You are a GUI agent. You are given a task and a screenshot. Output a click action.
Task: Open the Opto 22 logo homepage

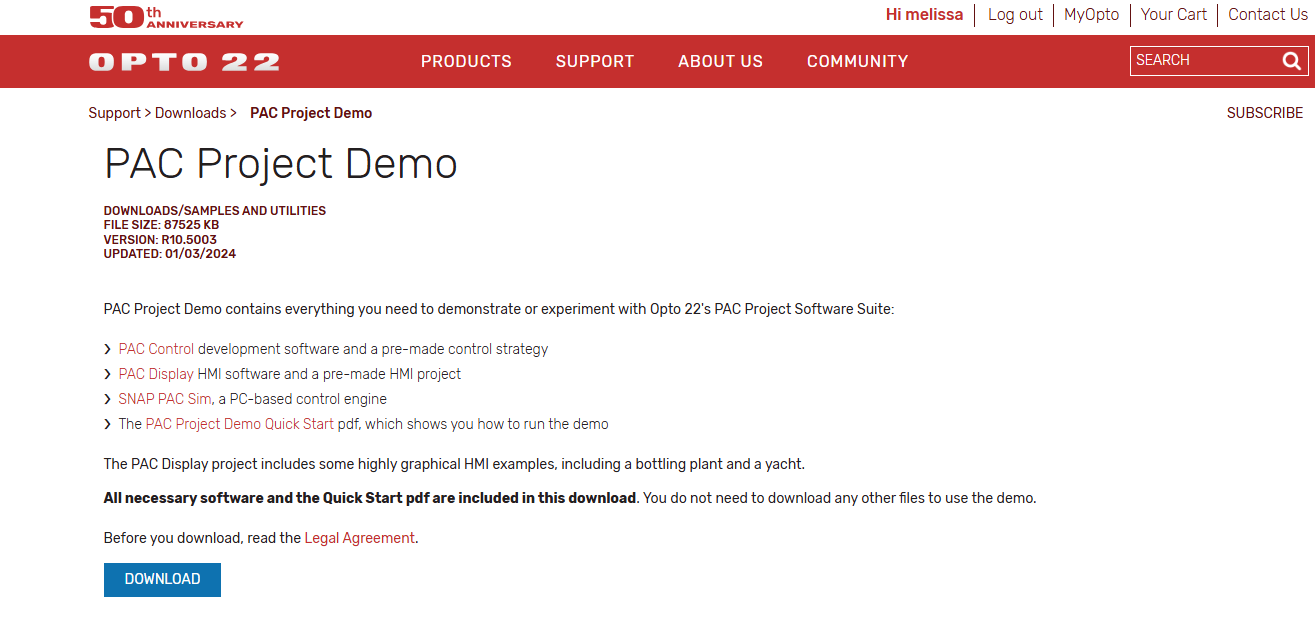[x=184, y=62]
